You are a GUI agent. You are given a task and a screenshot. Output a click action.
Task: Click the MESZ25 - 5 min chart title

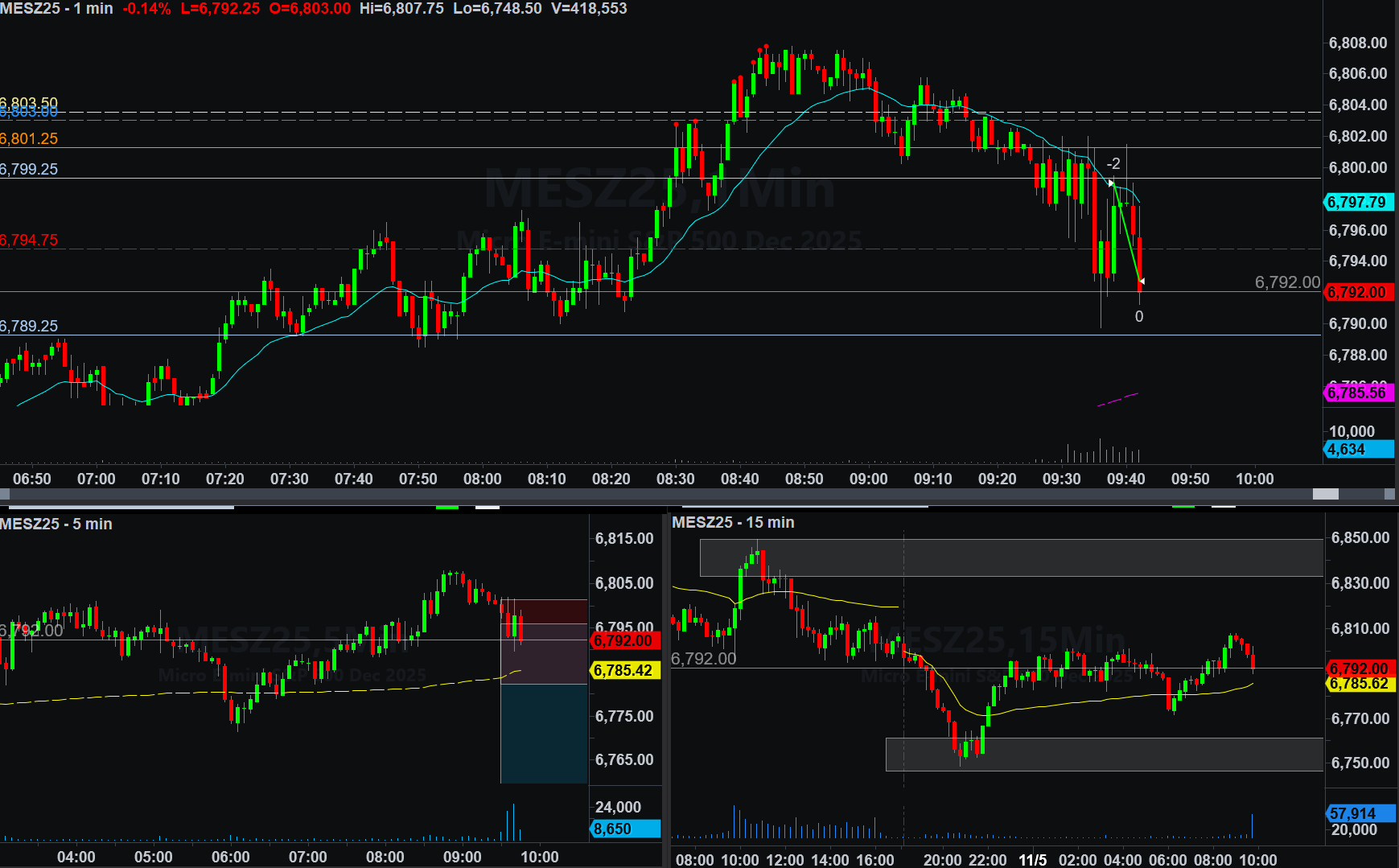tap(56, 524)
